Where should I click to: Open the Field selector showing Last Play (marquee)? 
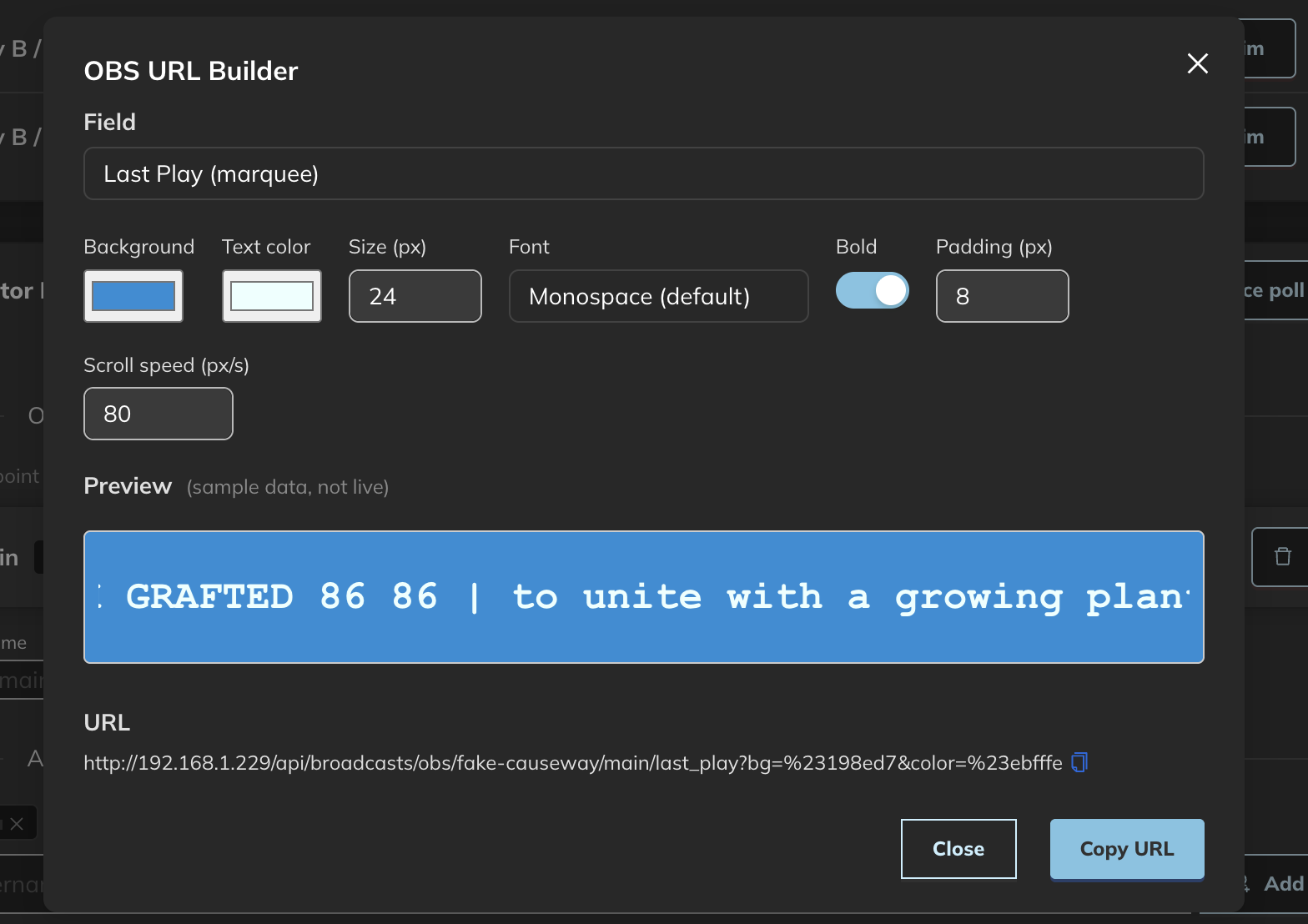coord(642,173)
